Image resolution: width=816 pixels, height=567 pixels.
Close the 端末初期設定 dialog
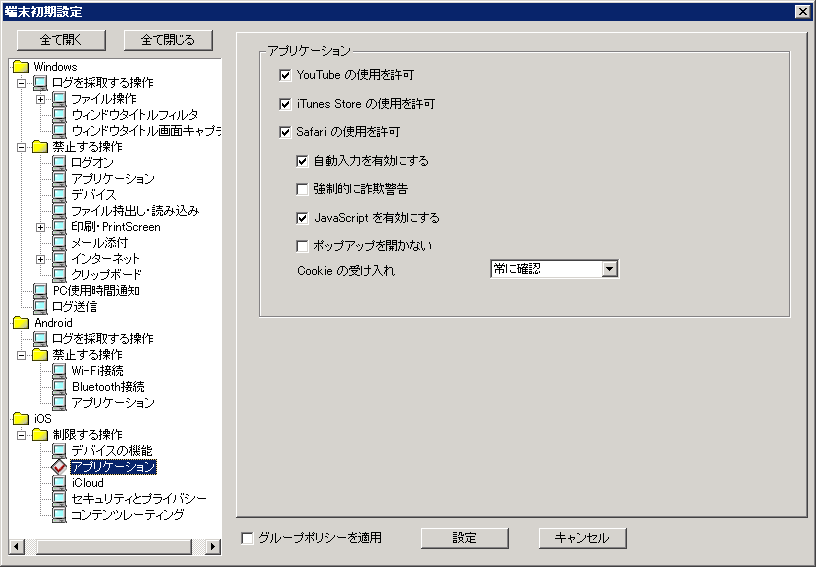tap(802, 11)
